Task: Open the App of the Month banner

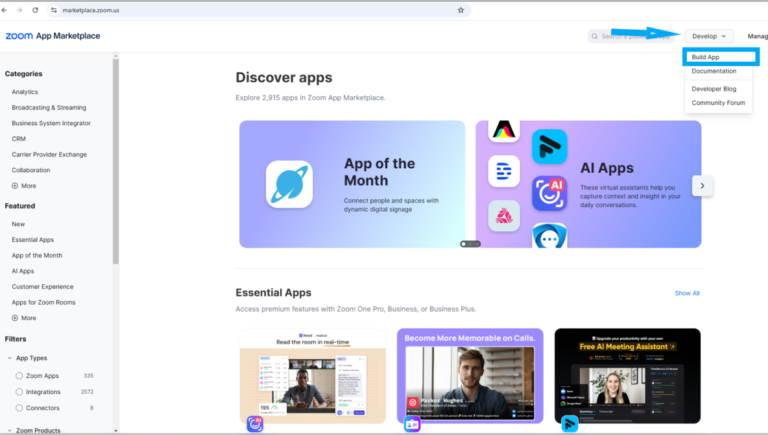Action: (x=352, y=184)
